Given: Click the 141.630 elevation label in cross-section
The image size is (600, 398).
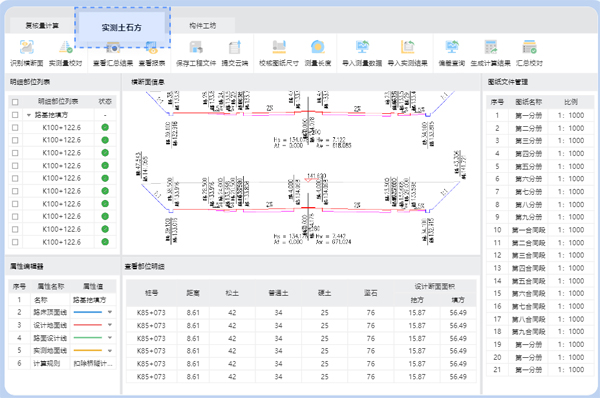Looking at the screenshot, I should [316, 176].
